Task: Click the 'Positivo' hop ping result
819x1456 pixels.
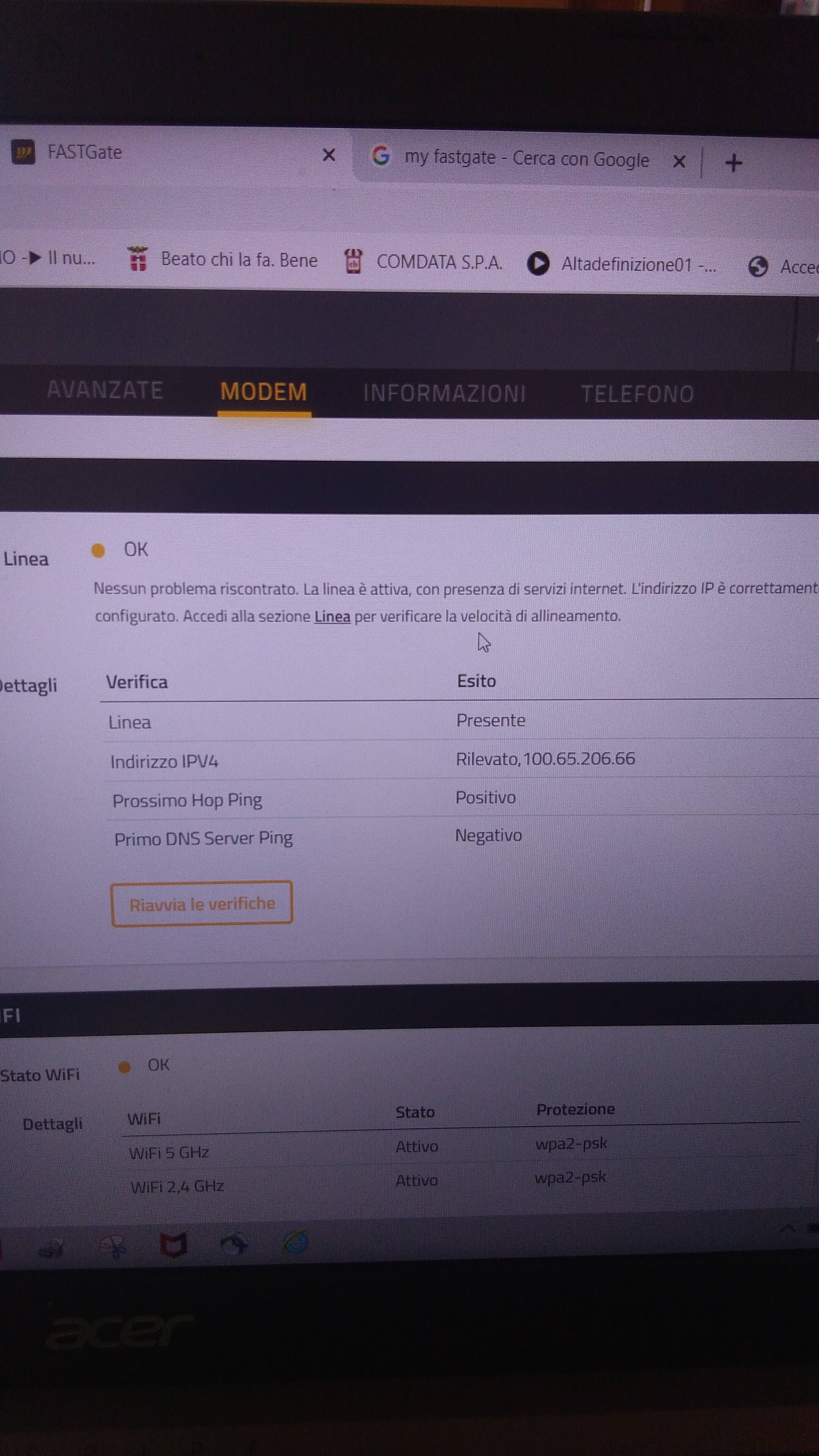Action: (x=485, y=797)
